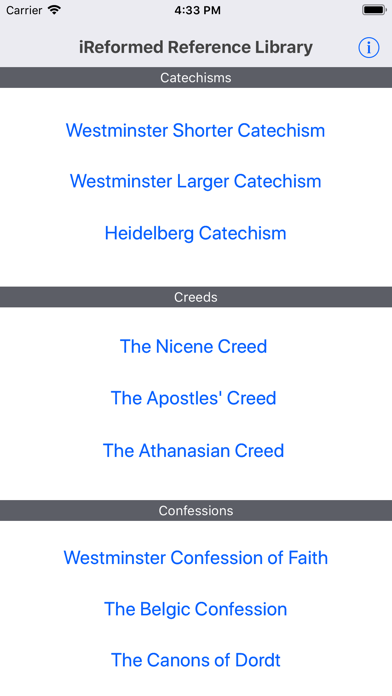Open The Nicene Creed
Image resolution: width=392 pixels, height=696 pixels.
pyautogui.click(x=194, y=346)
